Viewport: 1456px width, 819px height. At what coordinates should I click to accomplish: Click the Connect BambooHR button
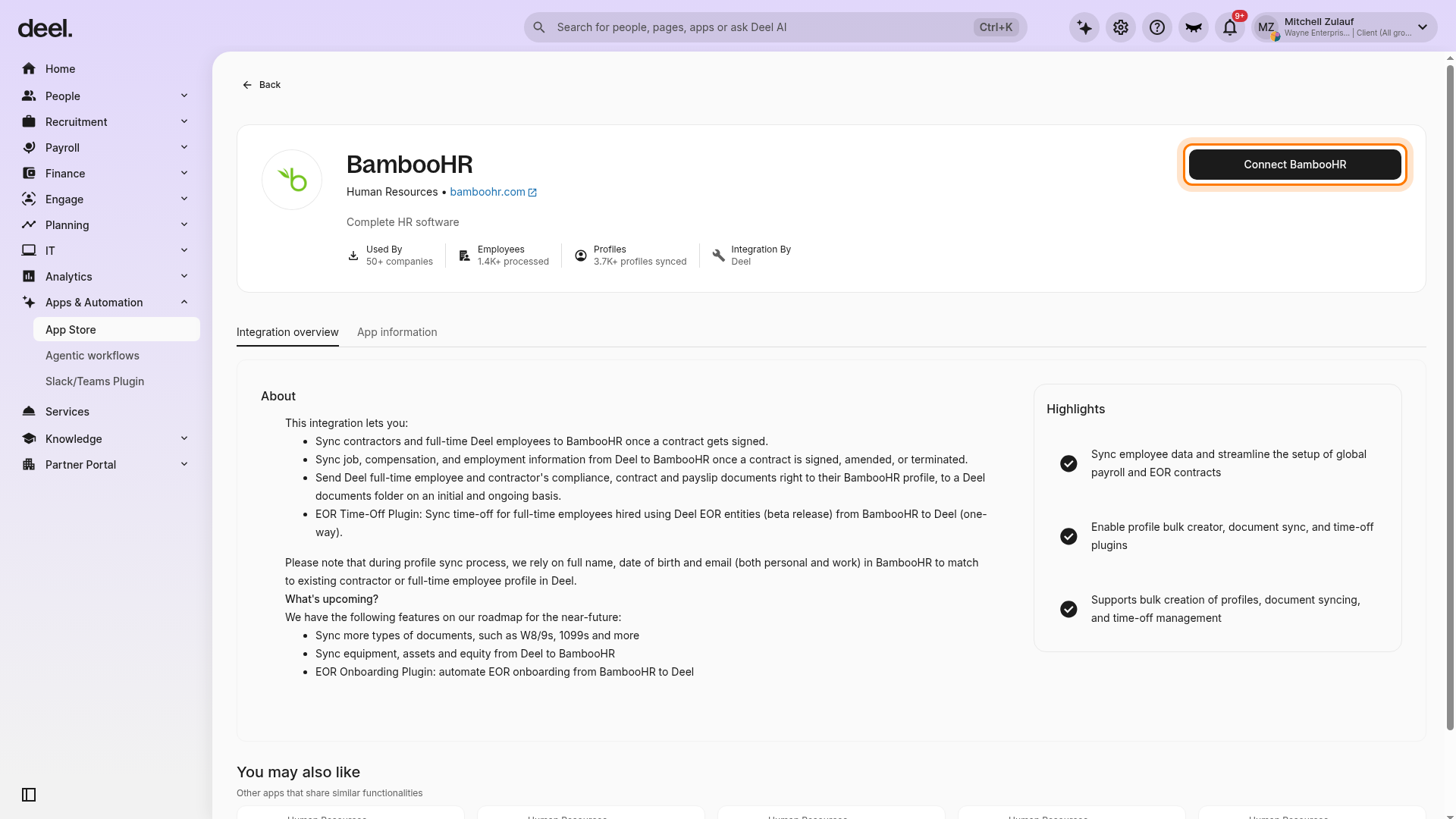coord(1295,165)
